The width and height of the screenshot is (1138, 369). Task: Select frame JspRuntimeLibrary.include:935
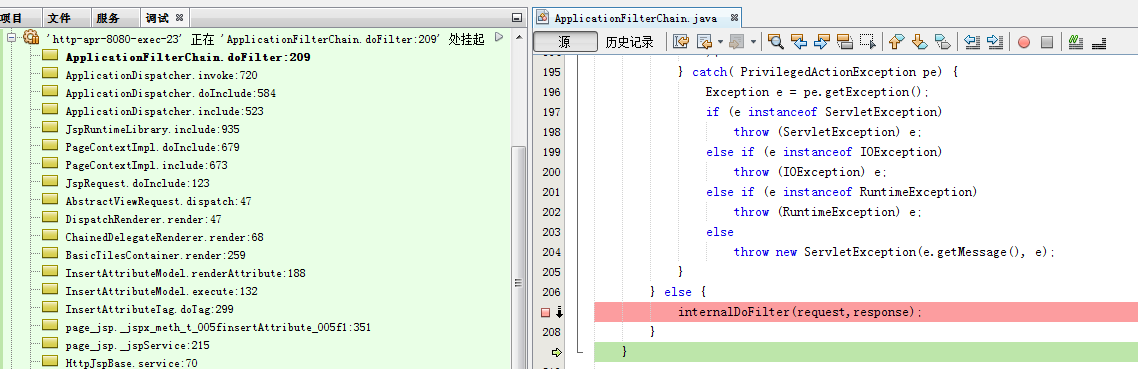point(152,129)
